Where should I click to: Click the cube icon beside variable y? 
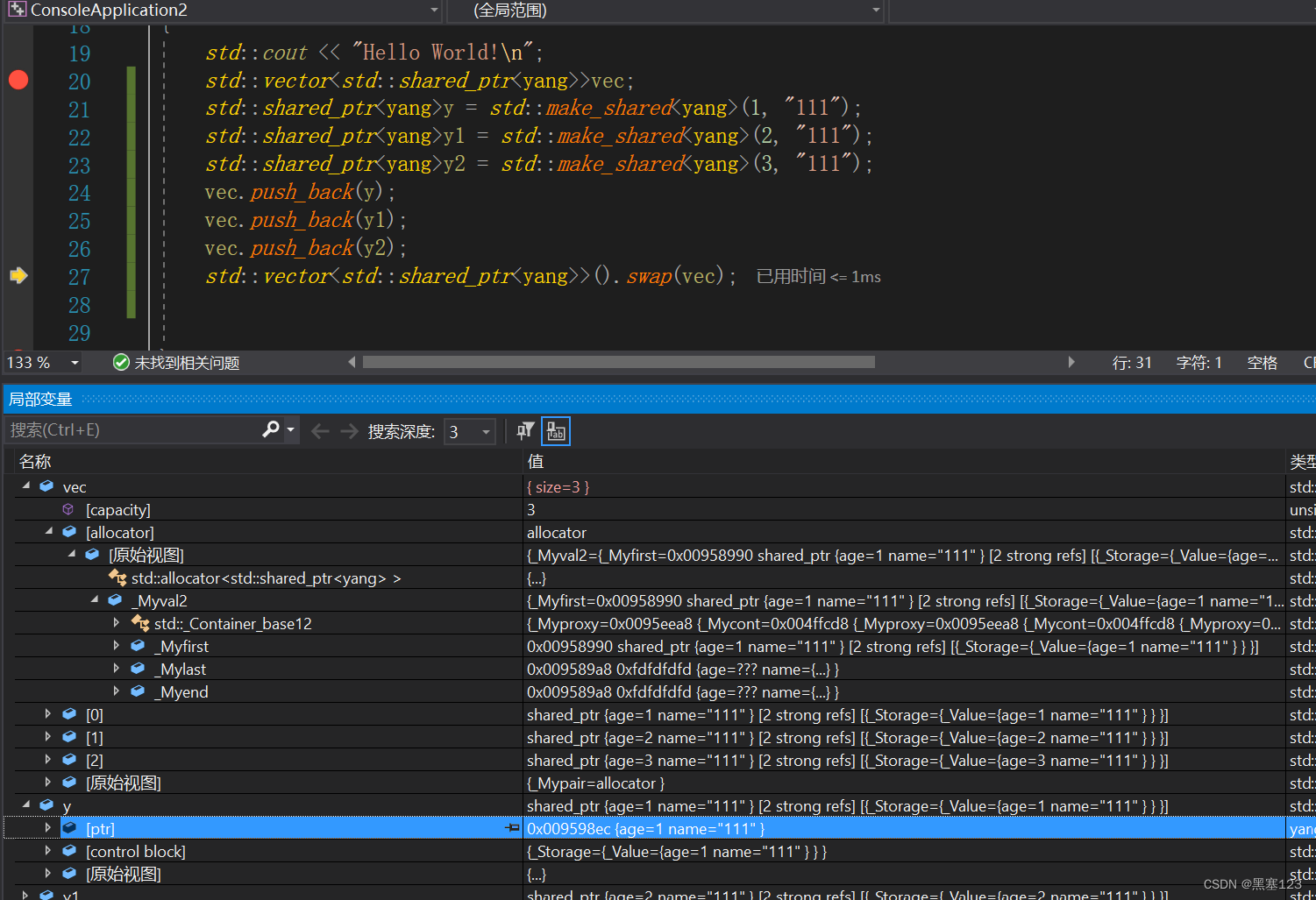(46, 805)
